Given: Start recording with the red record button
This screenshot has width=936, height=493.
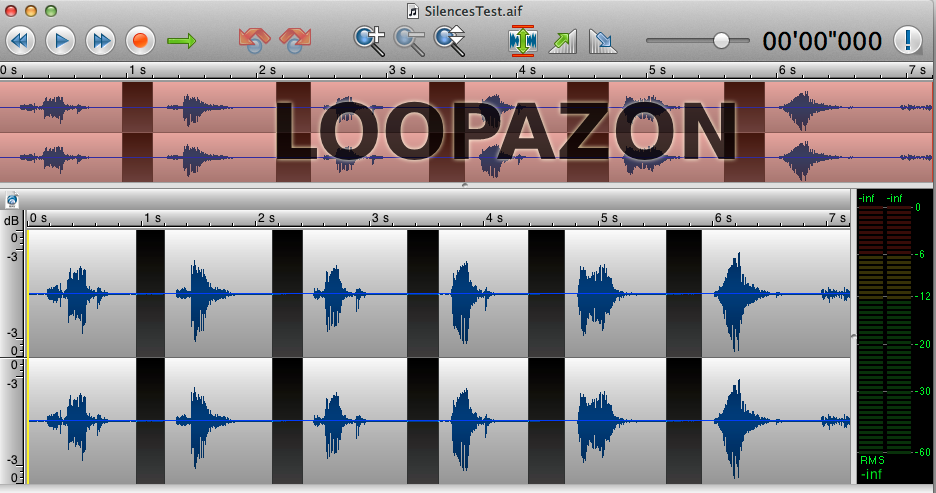Looking at the screenshot, I should (x=140, y=41).
